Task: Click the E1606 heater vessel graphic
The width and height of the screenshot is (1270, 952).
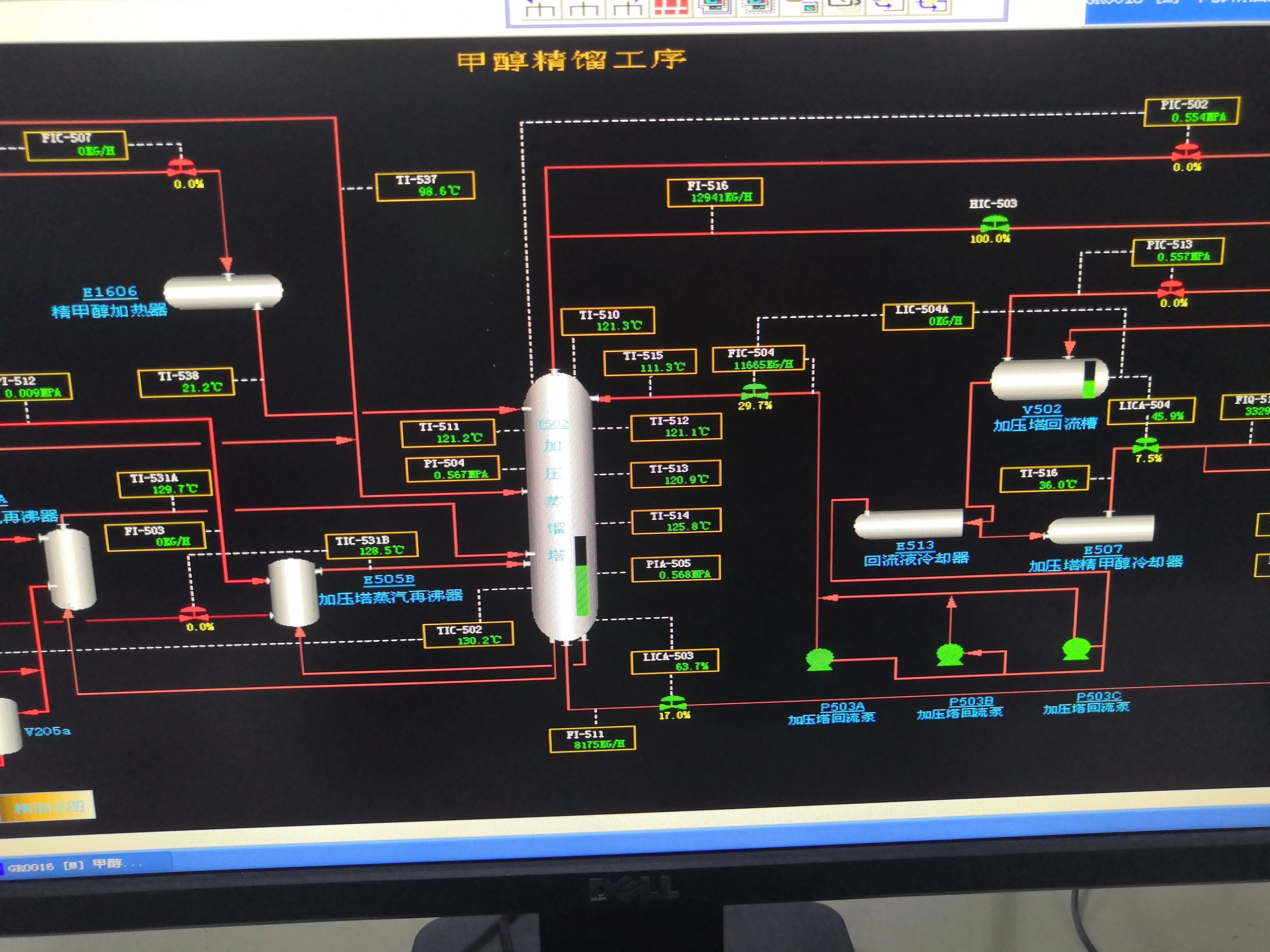Action: pyautogui.click(x=223, y=291)
